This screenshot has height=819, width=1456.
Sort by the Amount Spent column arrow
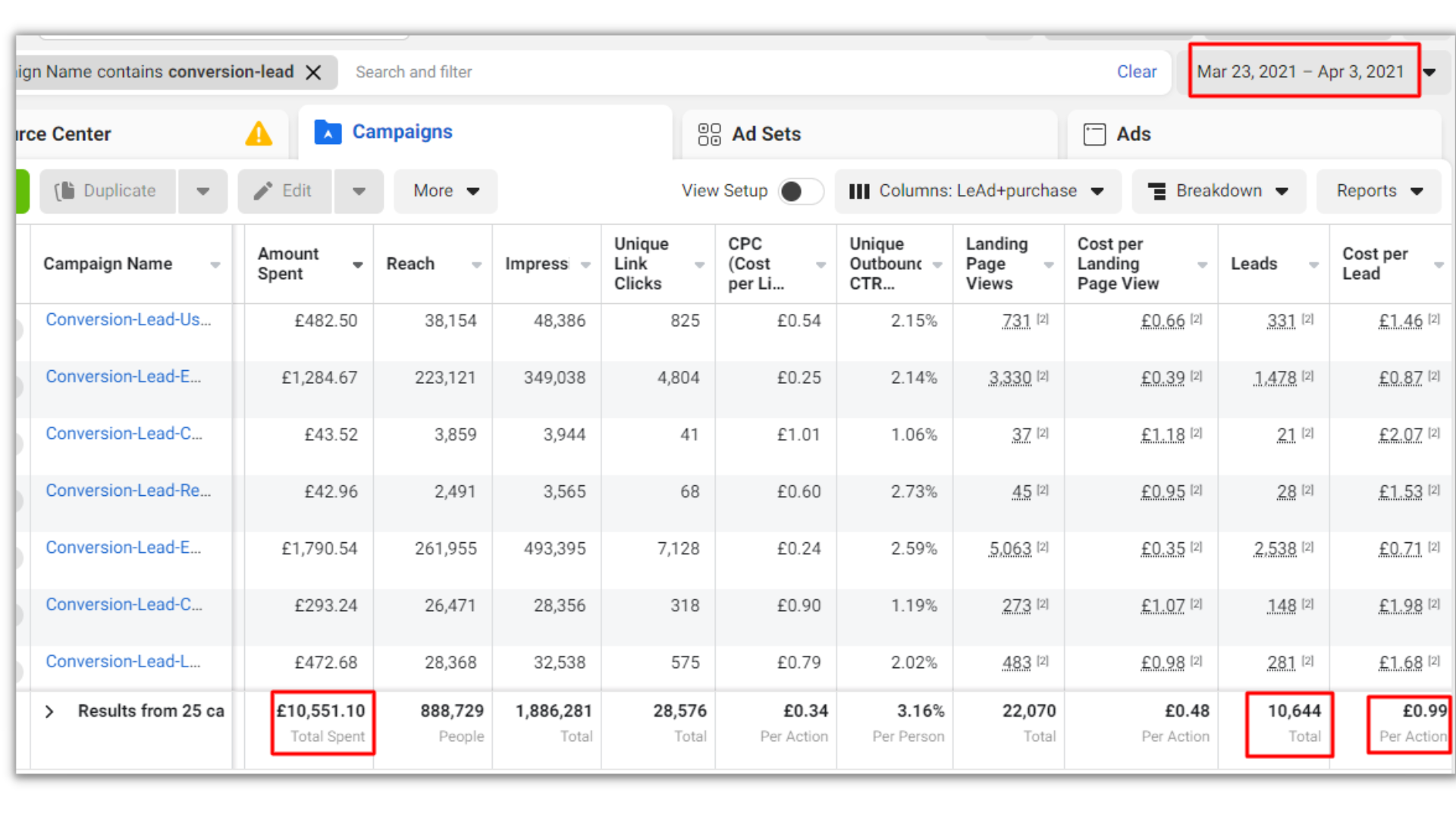357,265
